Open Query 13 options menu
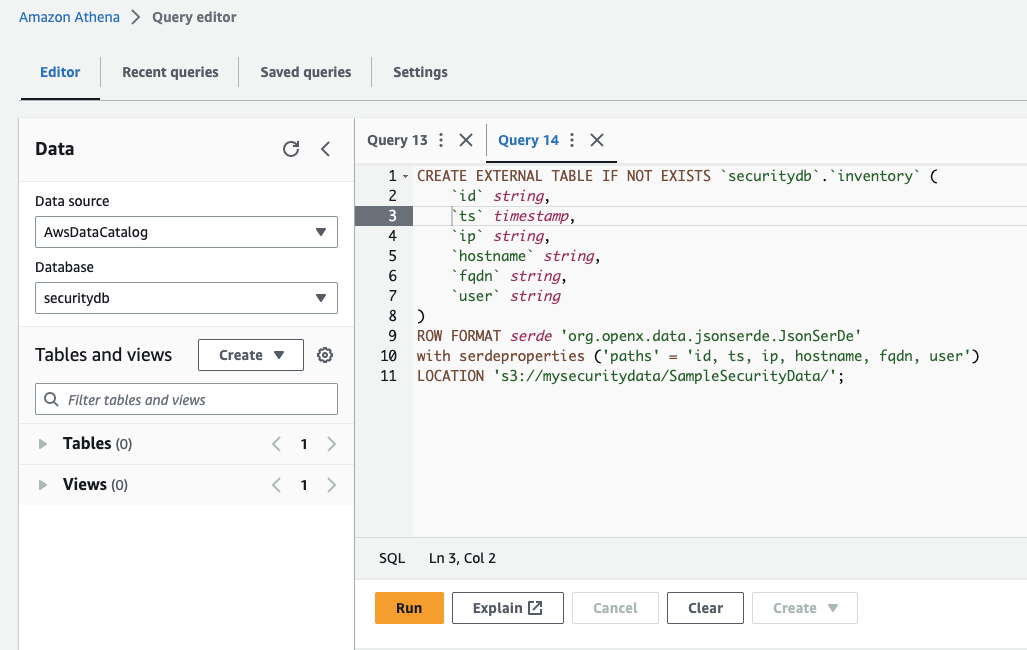This screenshot has width=1027, height=650. click(441, 140)
